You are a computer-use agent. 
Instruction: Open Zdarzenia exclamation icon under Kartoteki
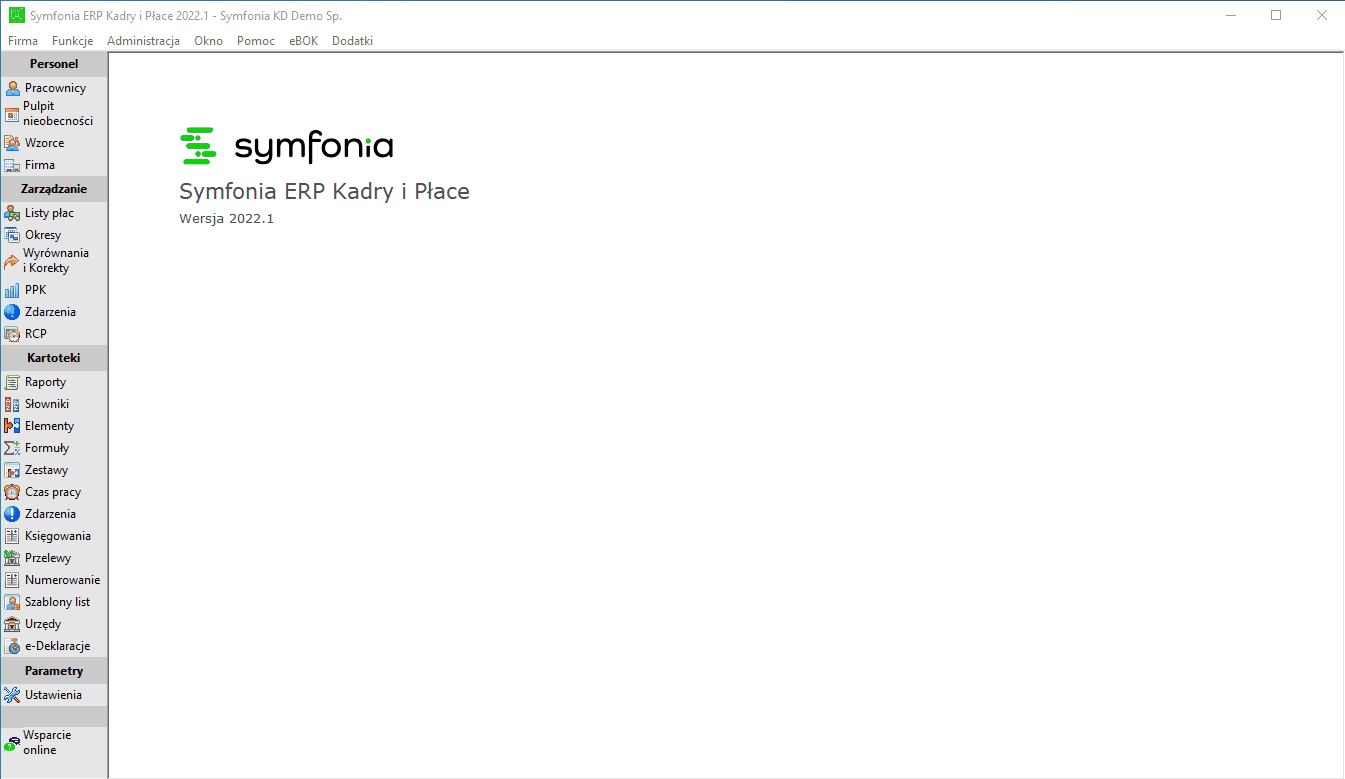[x=12, y=514]
